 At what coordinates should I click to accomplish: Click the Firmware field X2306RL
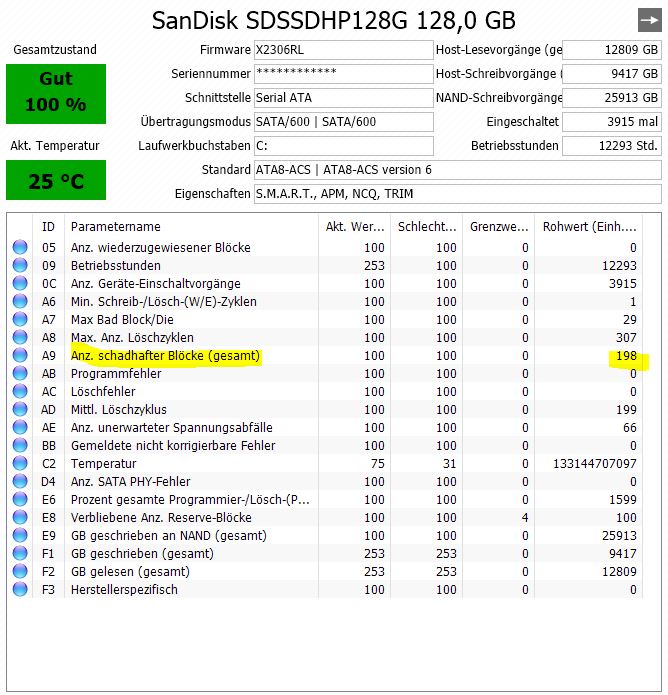pos(344,50)
